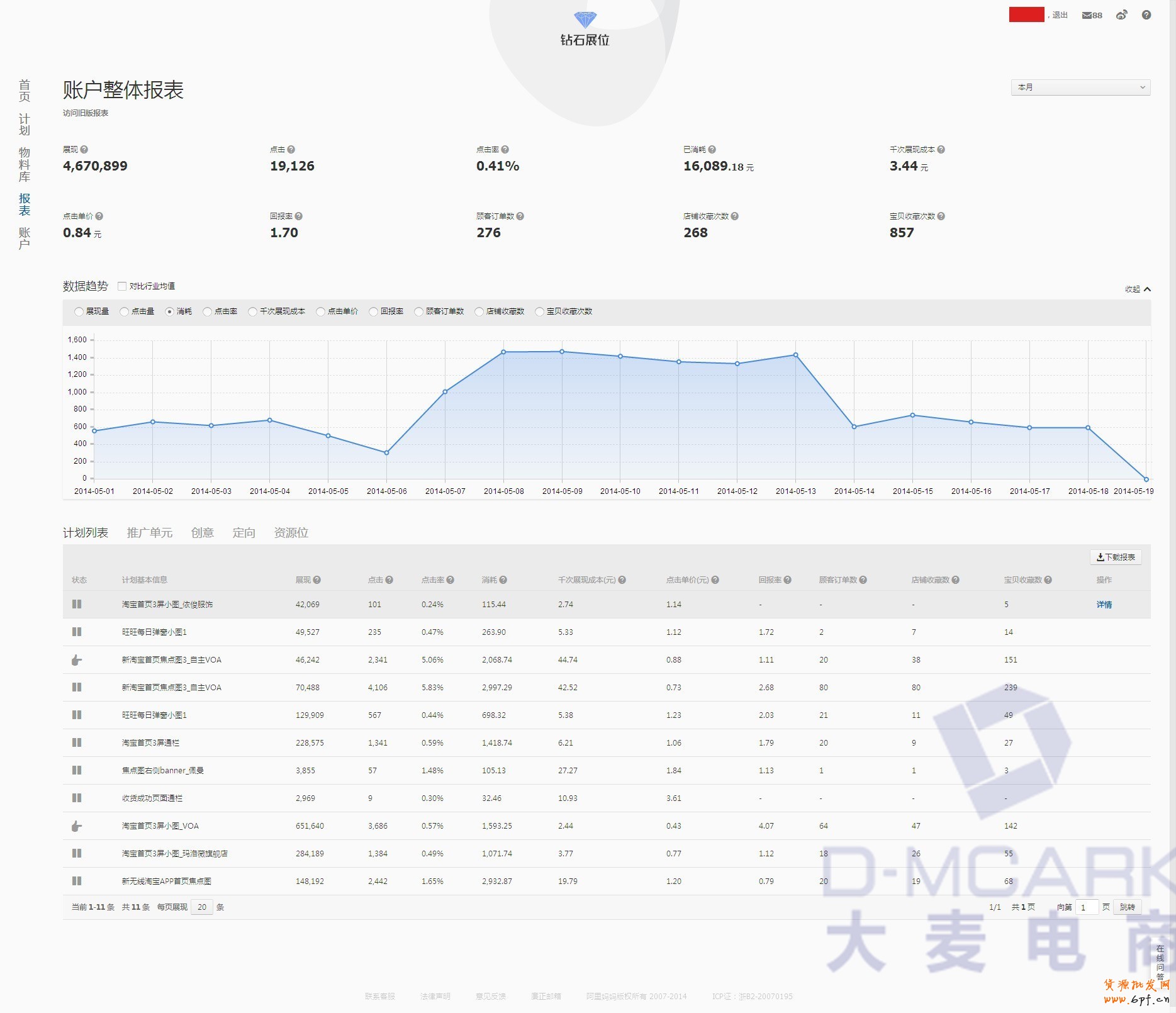Screen dimensions: 1176x1013
Task: Open the 本月 date range dropdown
Action: (1080, 87)
